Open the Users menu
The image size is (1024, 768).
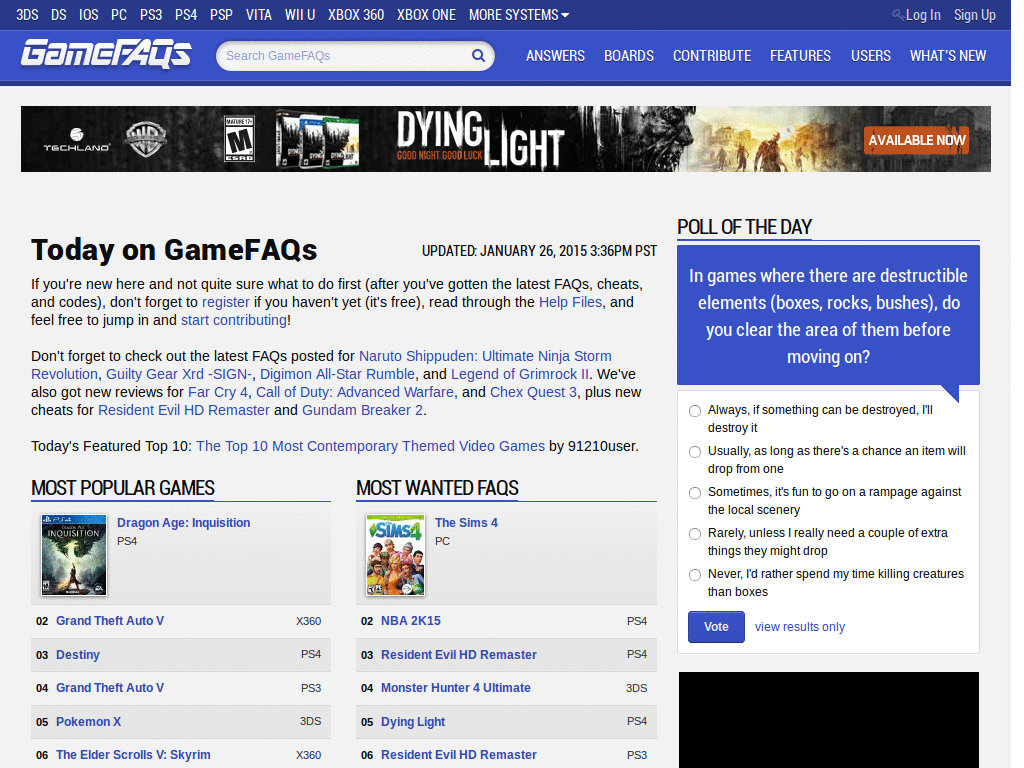click(871, 56)
